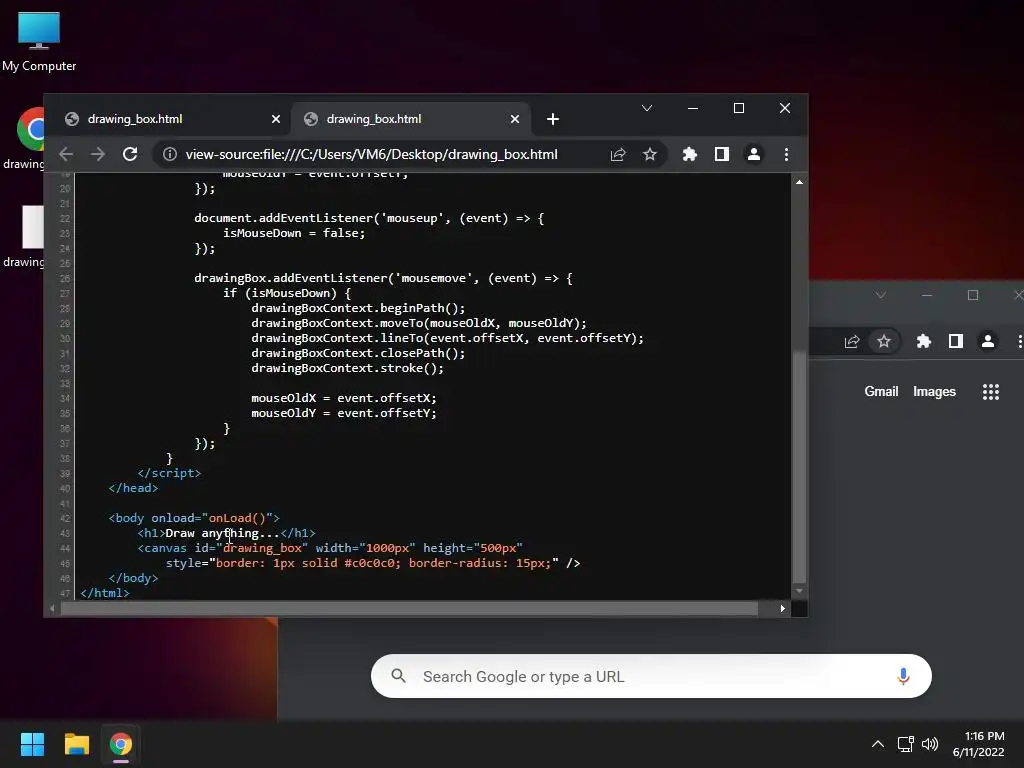The image size is (1024, 768).
Task: Click the closing </head> tag
Action: 133,488
